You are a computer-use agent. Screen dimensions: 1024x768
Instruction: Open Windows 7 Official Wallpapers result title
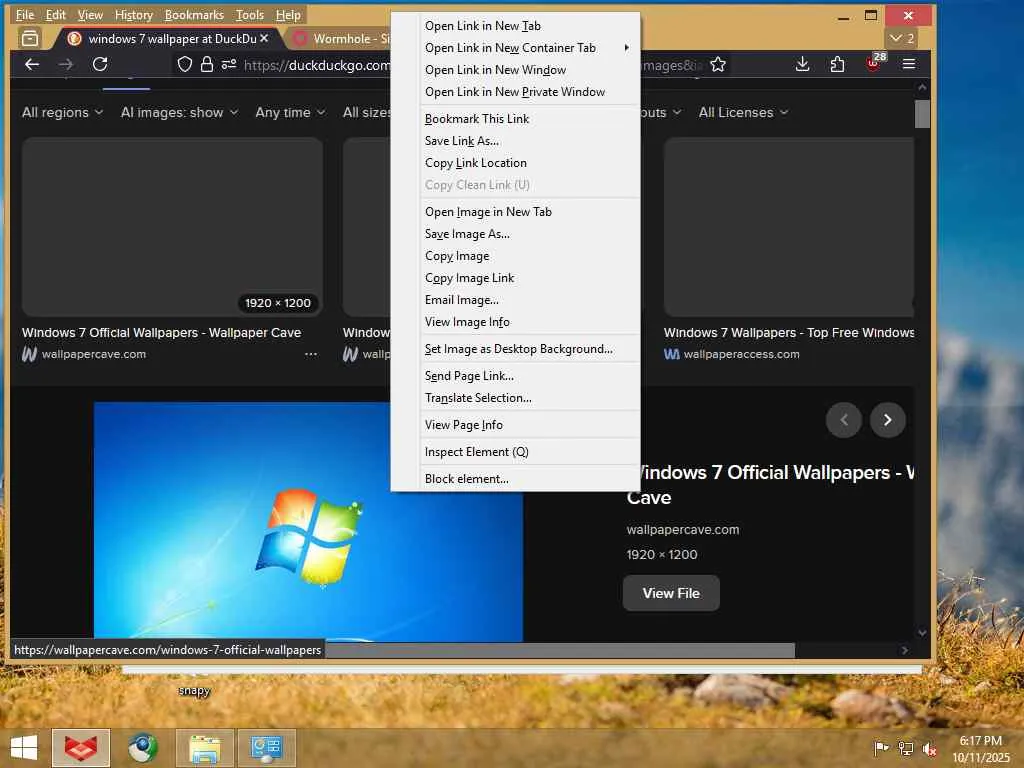[x=161, y=332]
